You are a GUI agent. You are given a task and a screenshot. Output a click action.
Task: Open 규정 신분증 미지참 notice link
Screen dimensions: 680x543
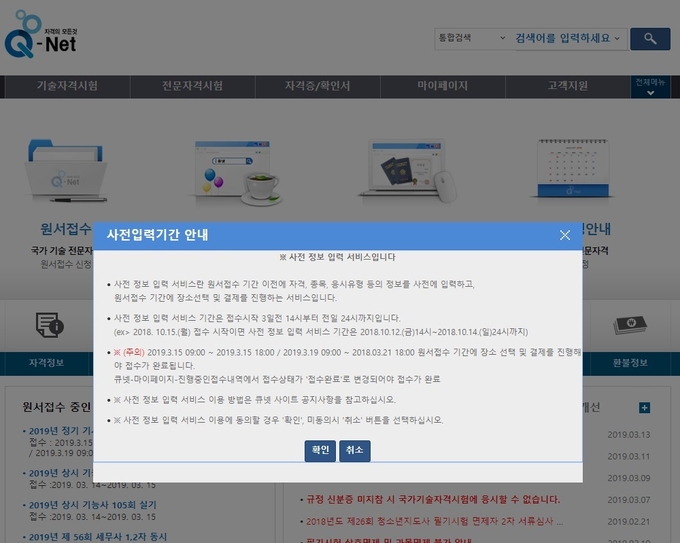tap(433, 500)
